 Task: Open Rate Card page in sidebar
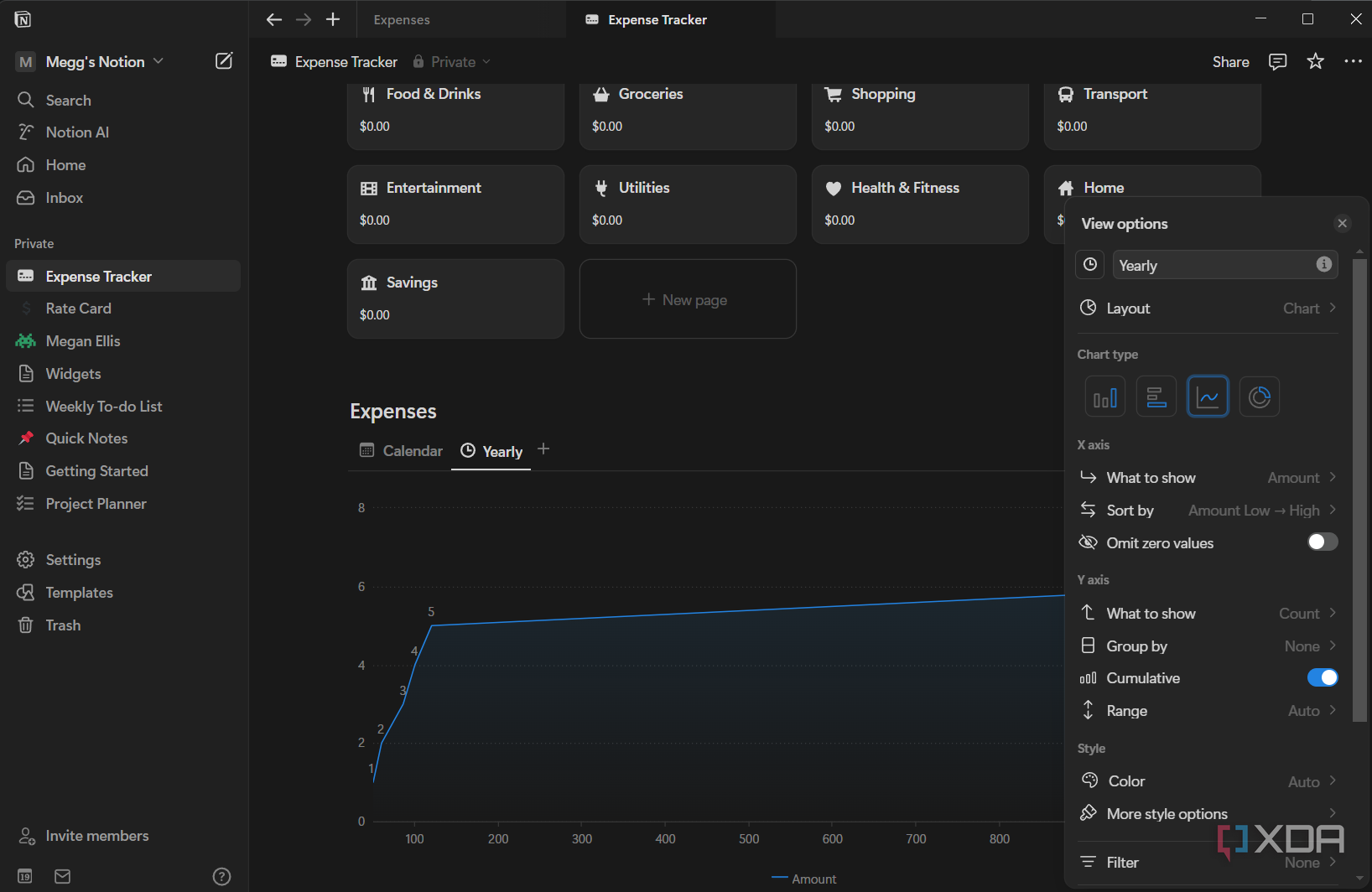(x=123, y=309)
